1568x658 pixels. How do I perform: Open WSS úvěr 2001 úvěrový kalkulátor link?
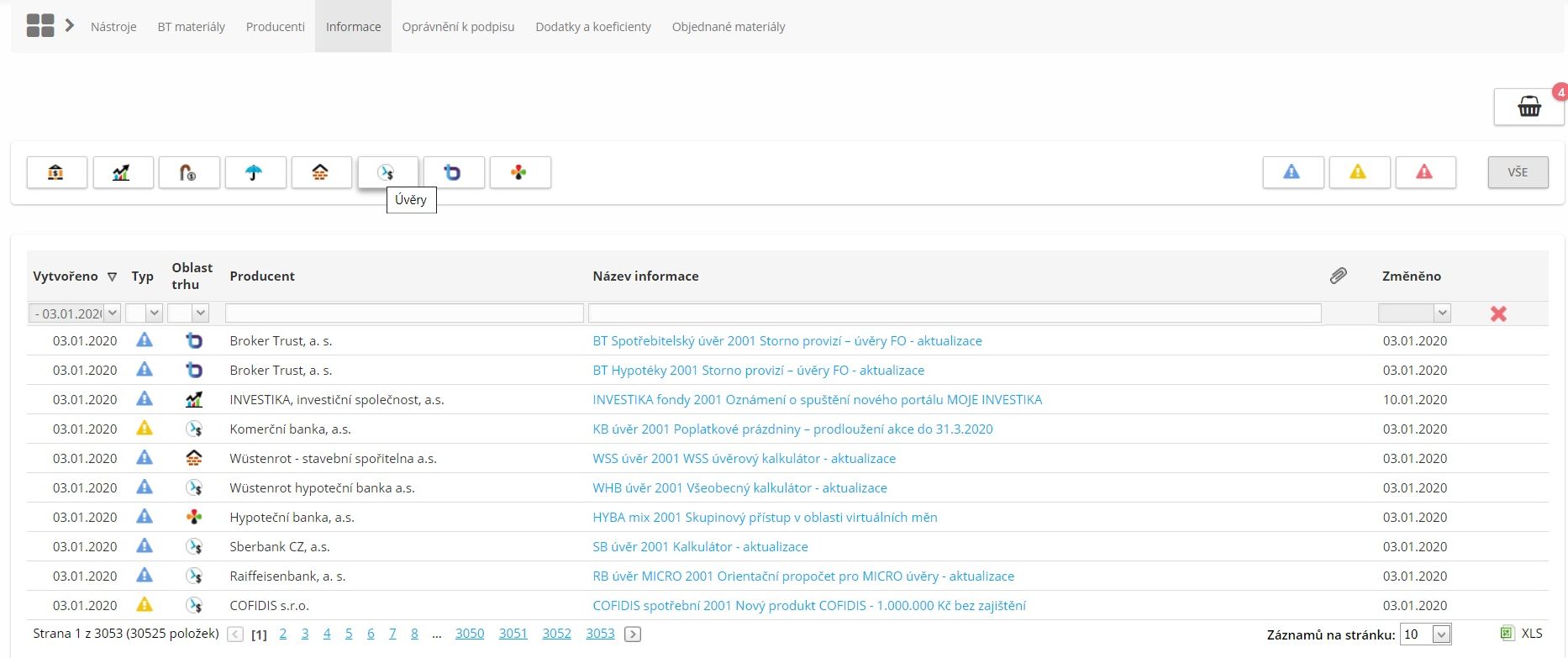[745, 458]
